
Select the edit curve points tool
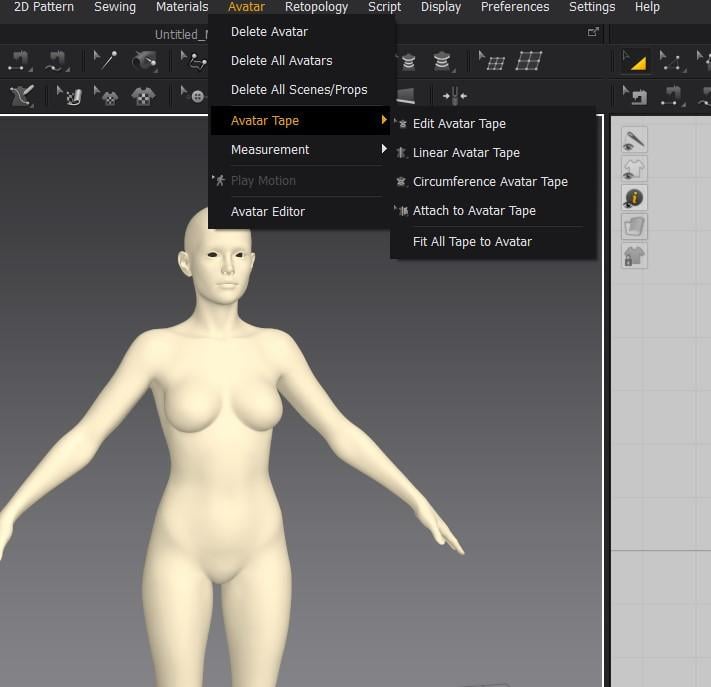(x=194, y=61)
